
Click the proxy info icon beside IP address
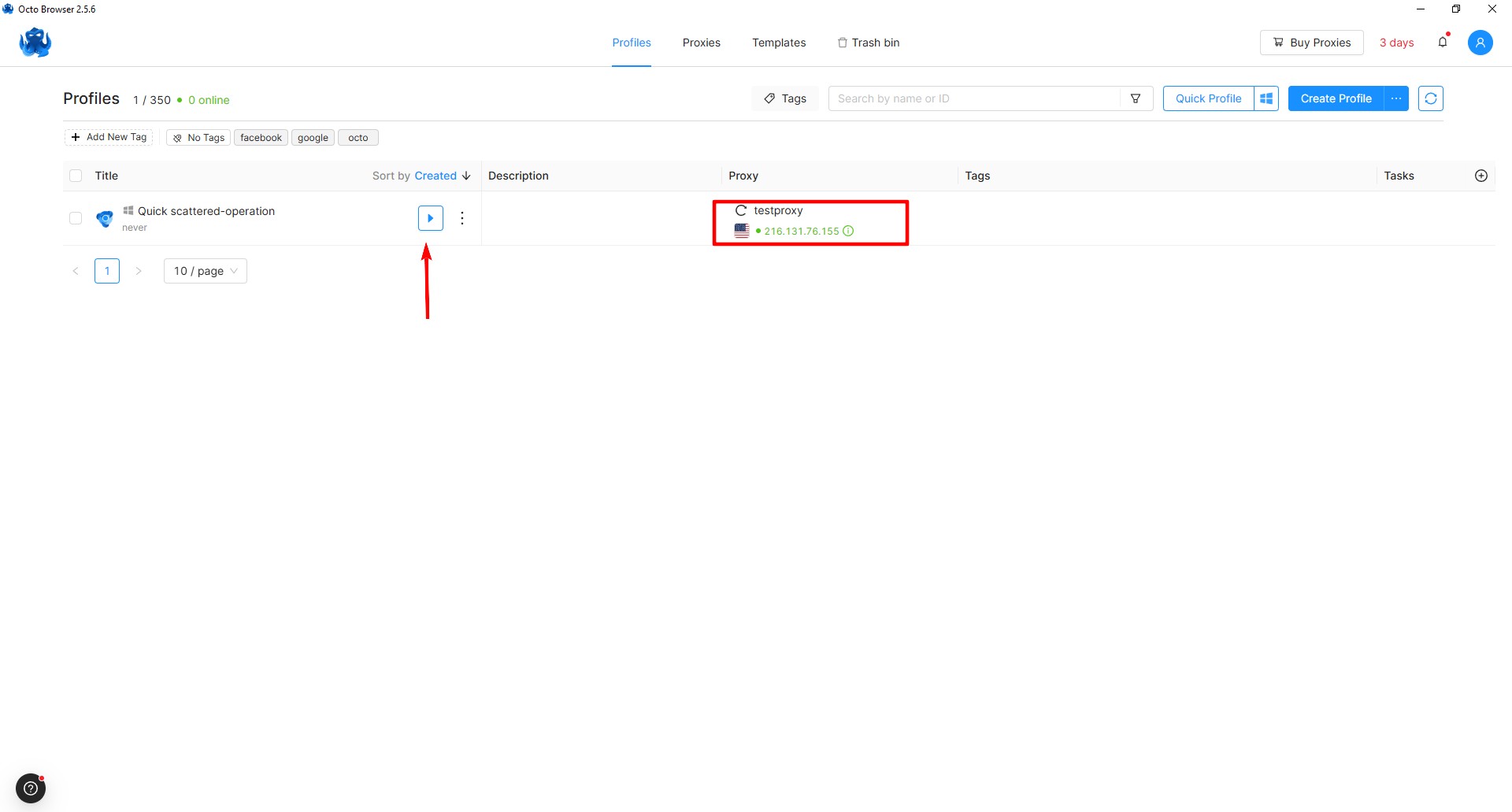click(848, 231)
